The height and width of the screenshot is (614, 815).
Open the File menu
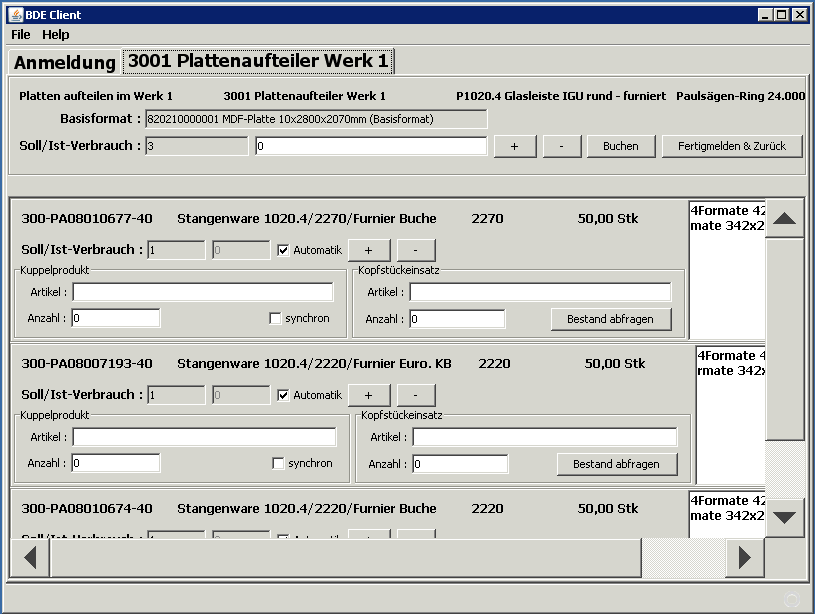coord(21,34)
